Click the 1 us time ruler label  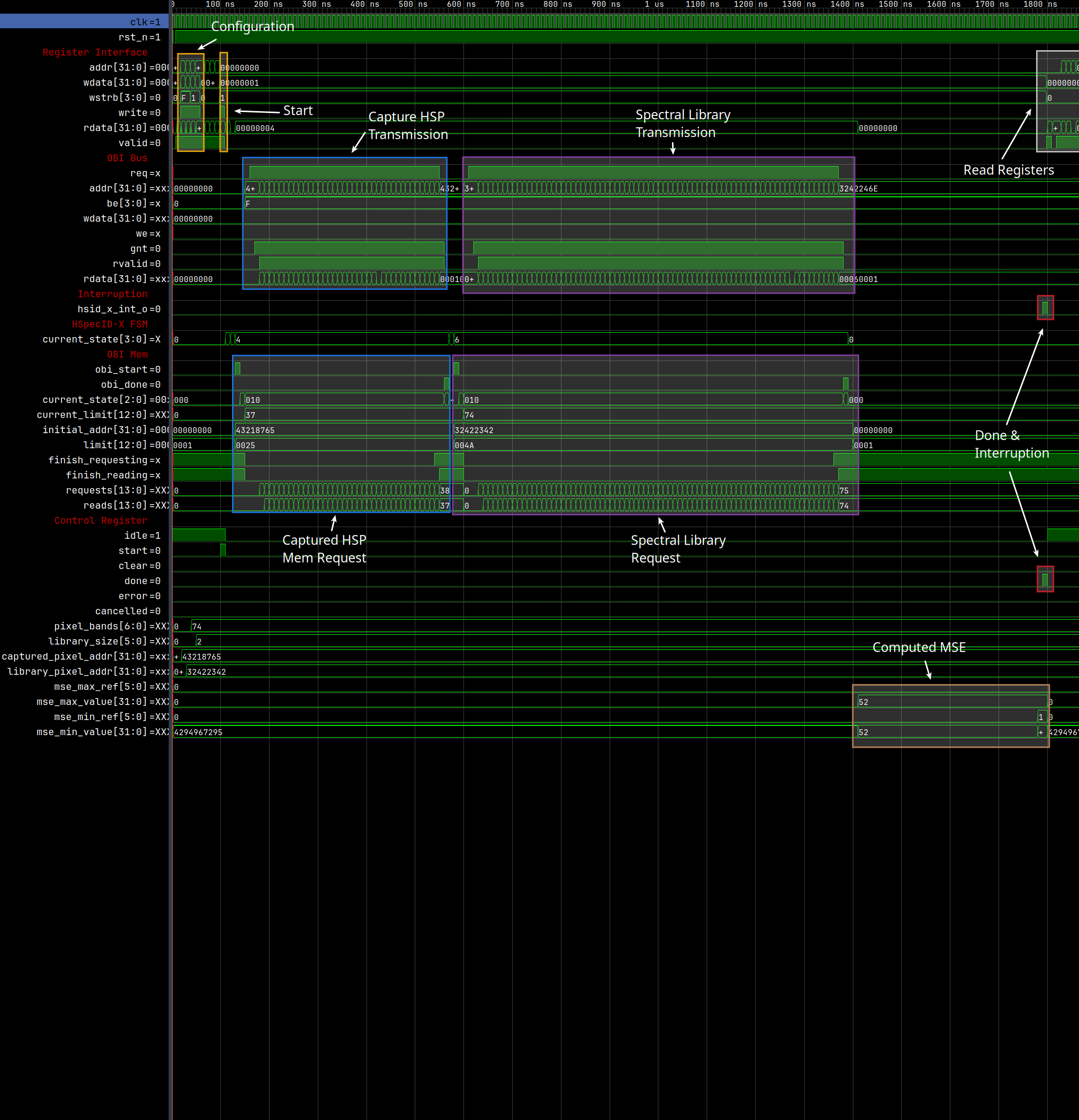pyautogui.click(x=655, y=4)
